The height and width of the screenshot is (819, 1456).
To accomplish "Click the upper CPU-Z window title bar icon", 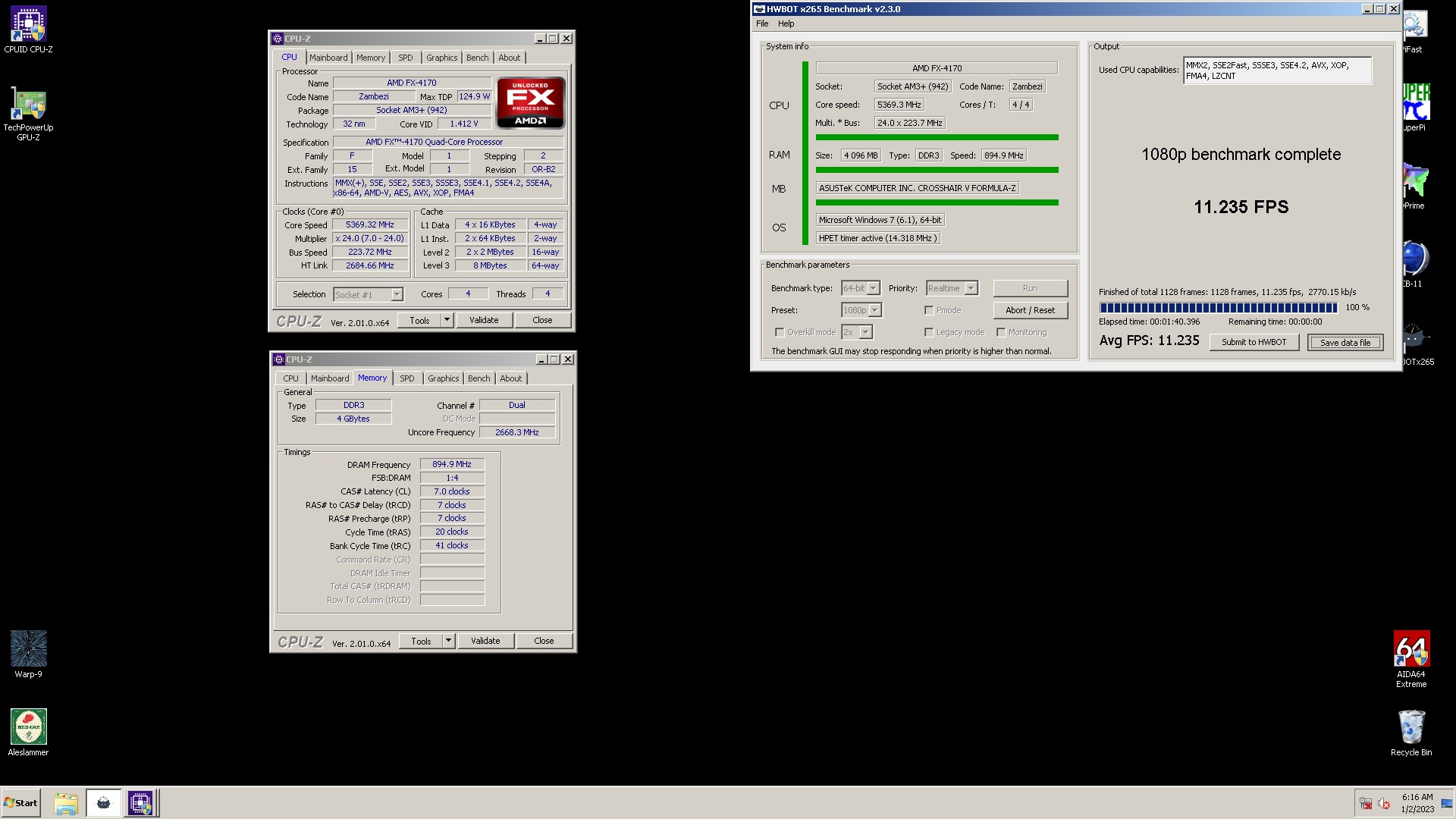I will [278, 39].
